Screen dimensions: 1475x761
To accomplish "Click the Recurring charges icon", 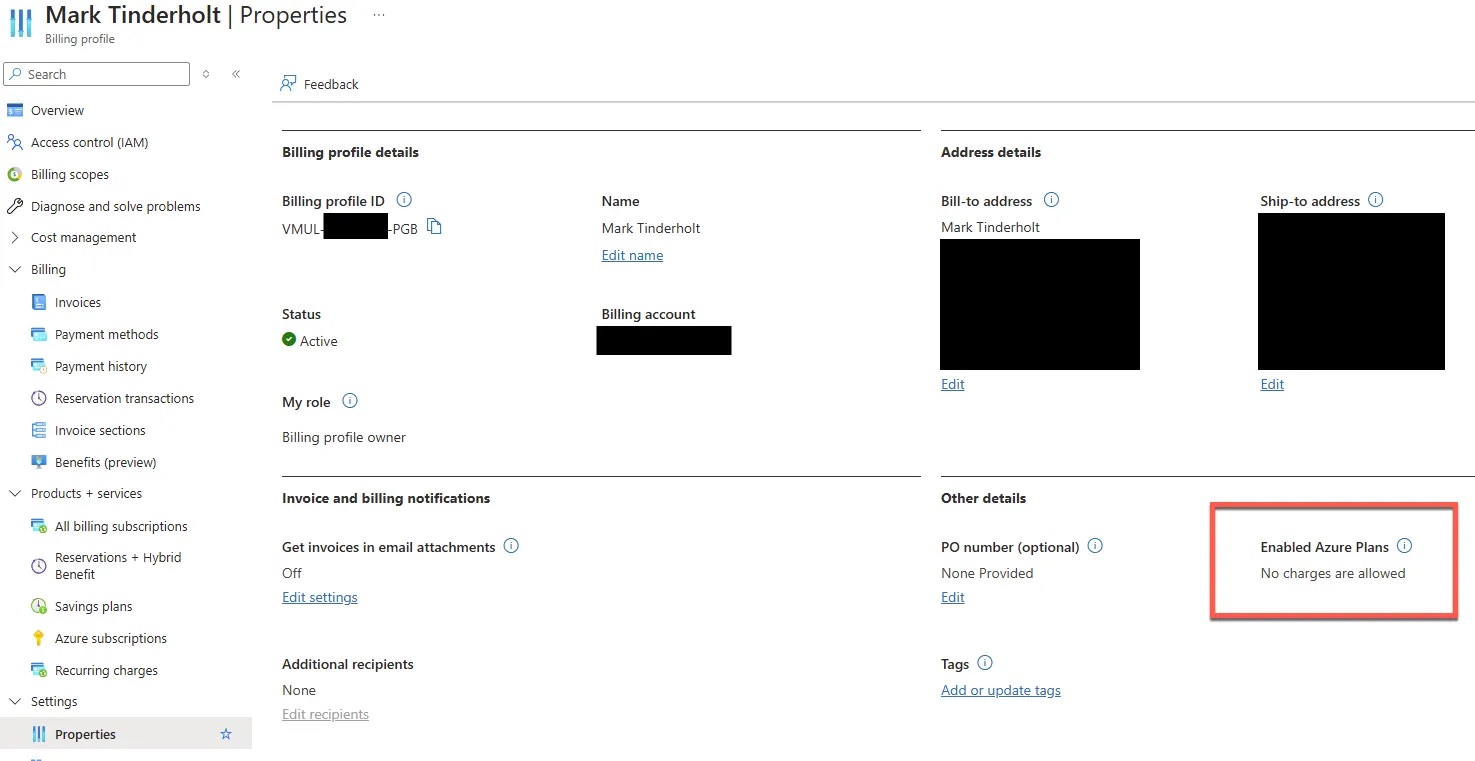I will 39,670.
